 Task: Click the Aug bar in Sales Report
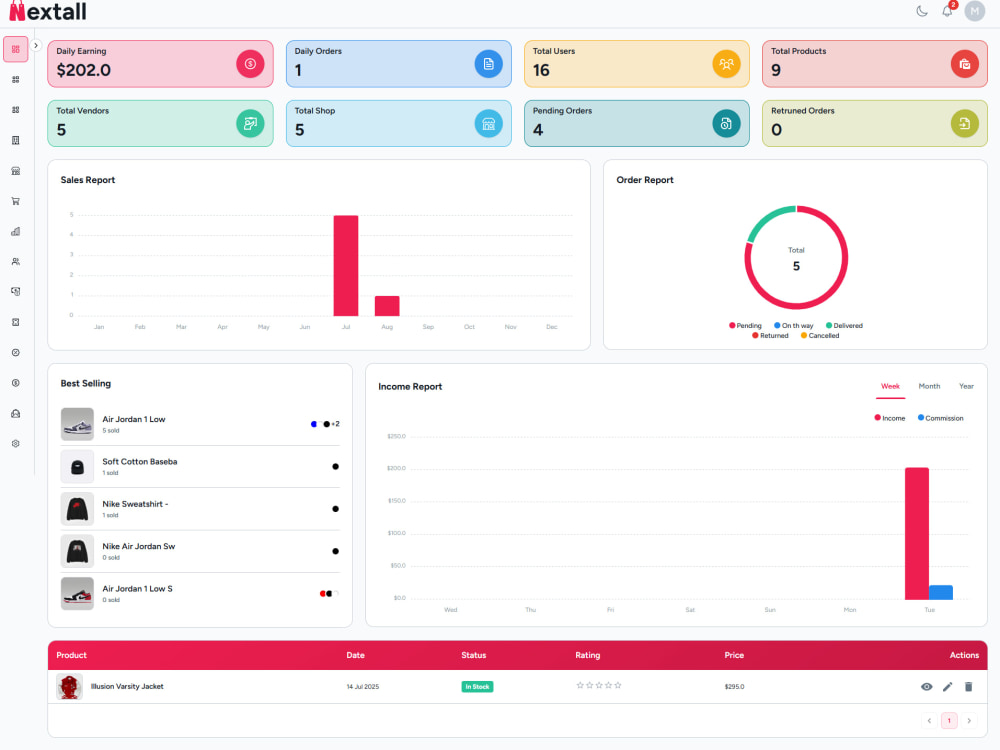tap(387, 305)
